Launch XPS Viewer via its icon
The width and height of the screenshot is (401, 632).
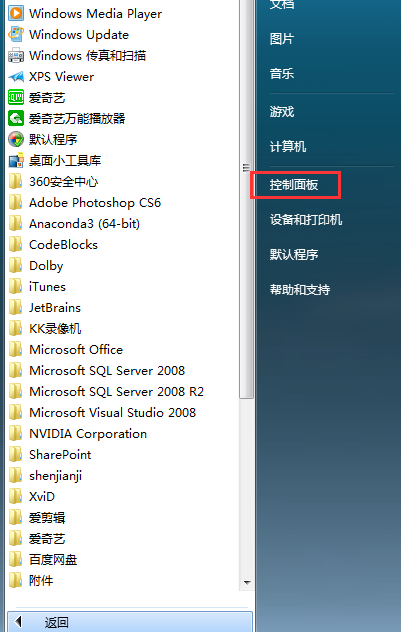[x=16, y=76]
